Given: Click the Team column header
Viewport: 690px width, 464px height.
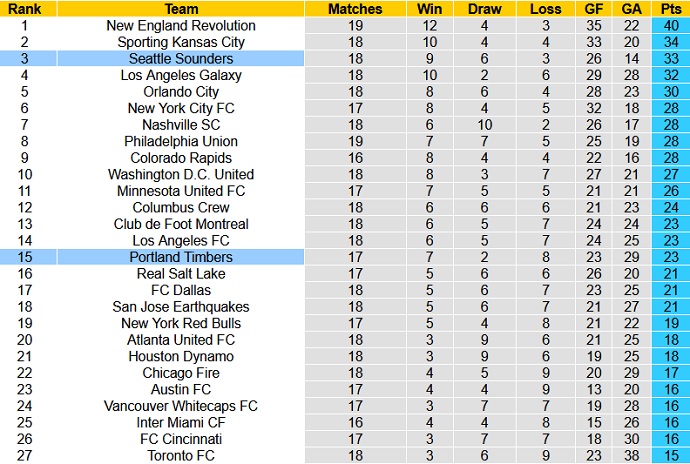Looking at the screenshot, I should [181, 9].
